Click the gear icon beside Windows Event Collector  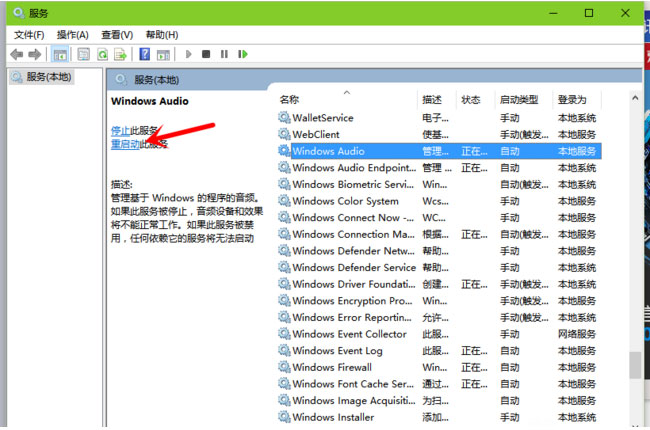pos(284,334)
